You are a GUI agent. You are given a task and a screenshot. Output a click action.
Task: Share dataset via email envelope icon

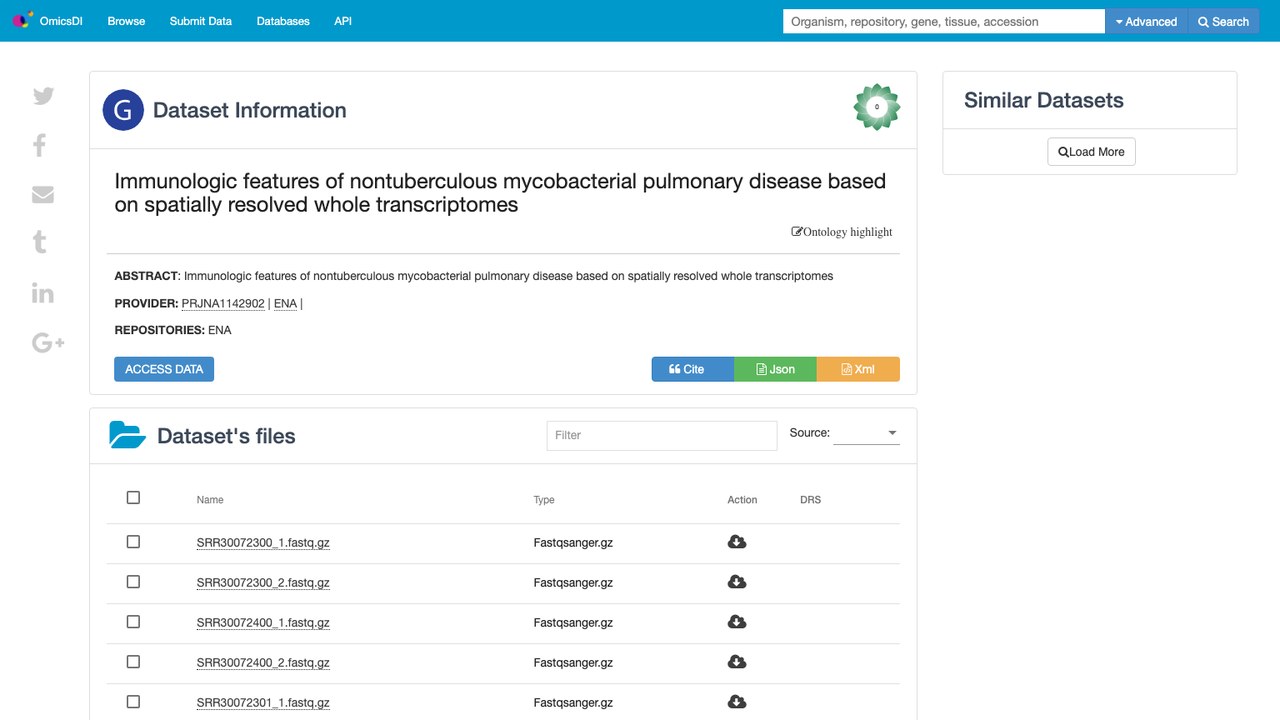tap(43, 195)
